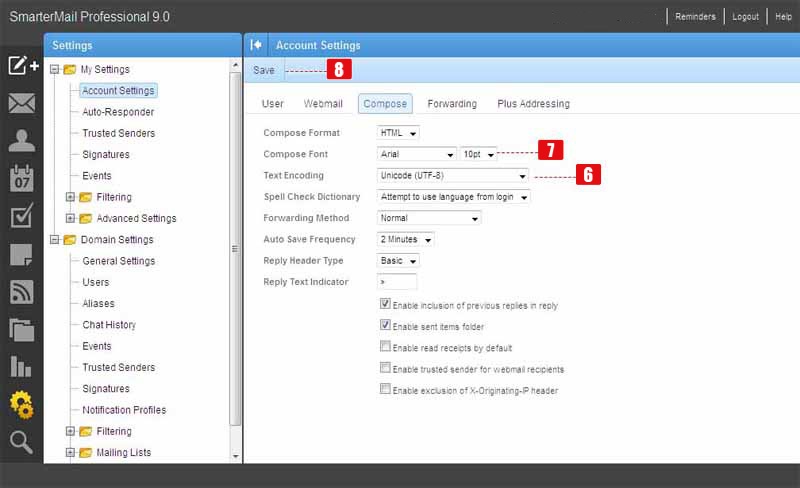Screen dimensions: 800x488
Task: Open the contacts person icon
Action: [x=21, y=141]
